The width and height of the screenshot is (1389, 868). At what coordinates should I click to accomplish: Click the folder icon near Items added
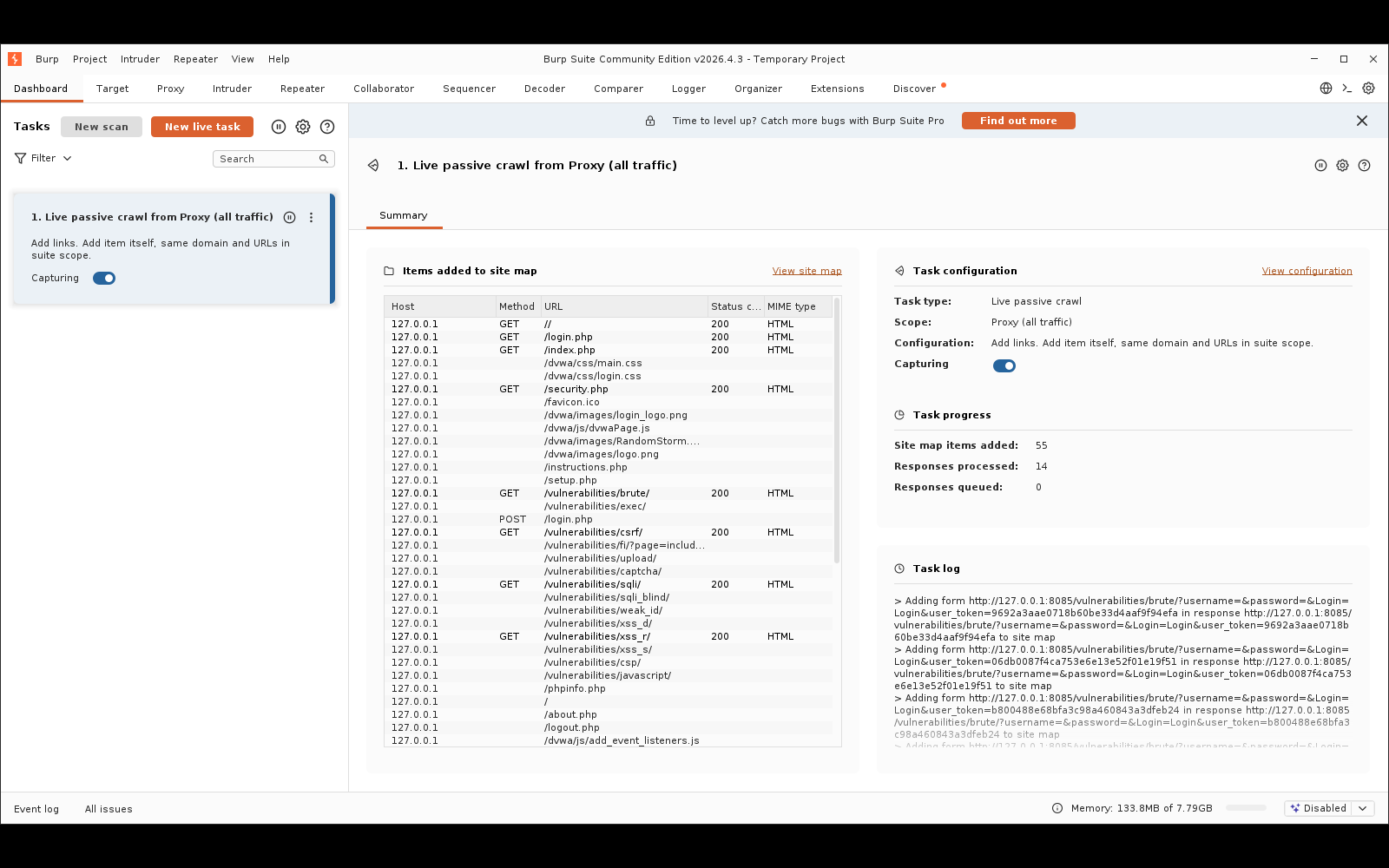[389, 271]
